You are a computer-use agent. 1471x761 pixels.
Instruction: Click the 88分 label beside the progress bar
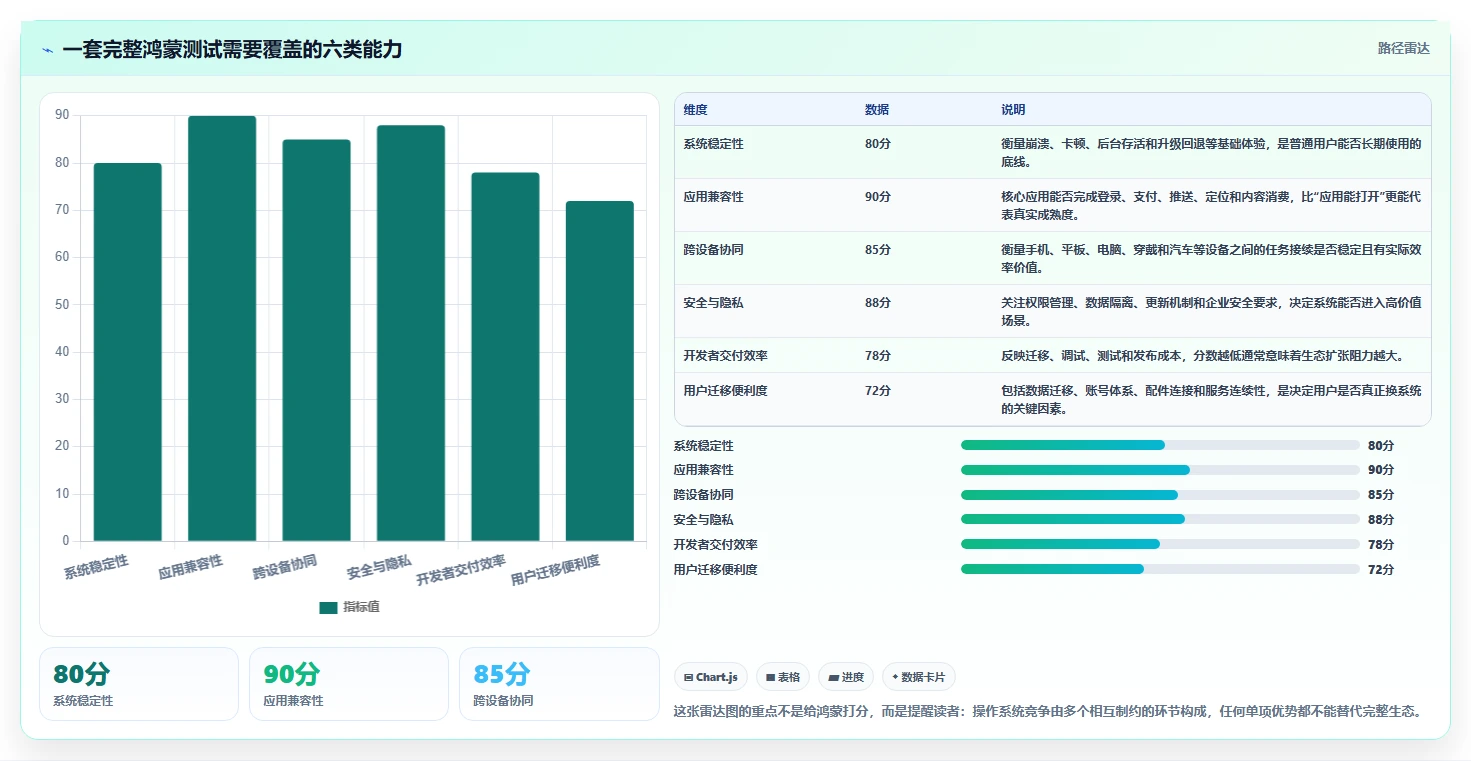[x=1381, y=520]
